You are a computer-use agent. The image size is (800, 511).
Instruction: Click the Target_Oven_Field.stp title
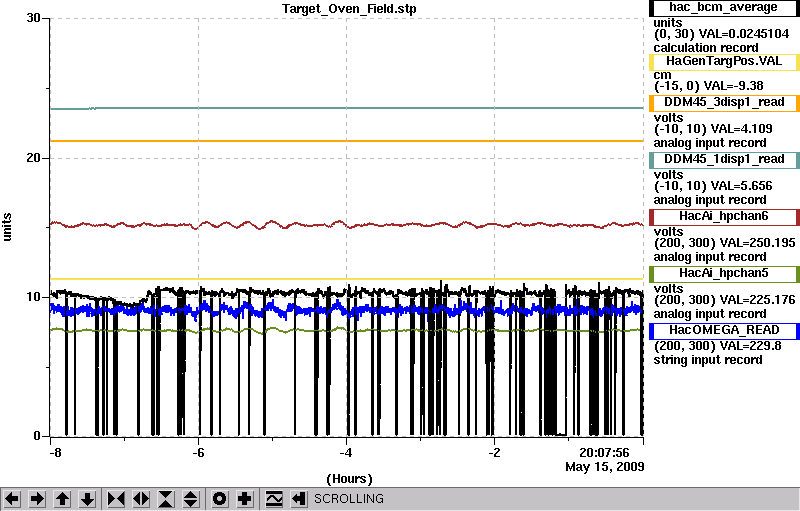[x=349, y=9]
